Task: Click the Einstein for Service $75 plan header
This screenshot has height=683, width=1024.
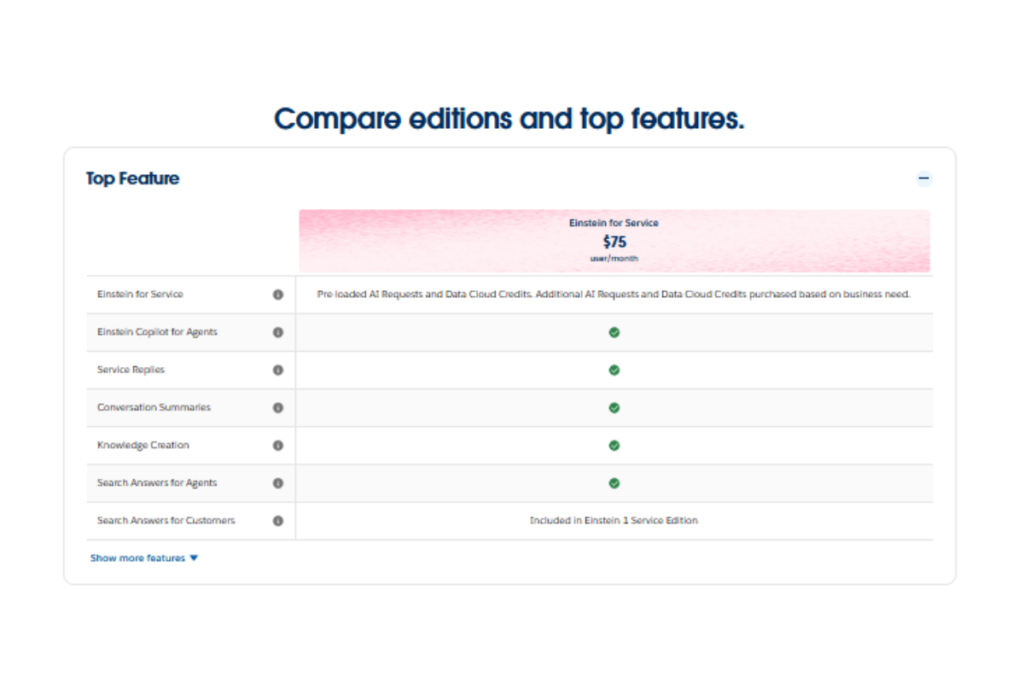Action: pos(614,241)
